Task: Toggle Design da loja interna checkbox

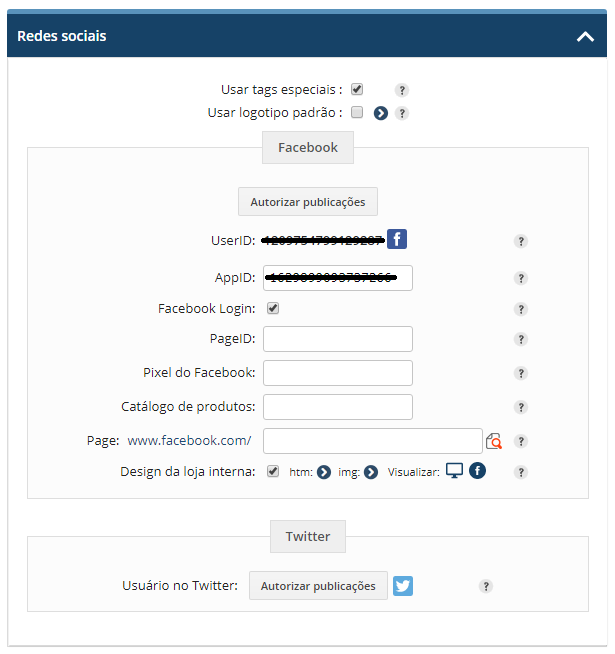Action: [273, 471]
